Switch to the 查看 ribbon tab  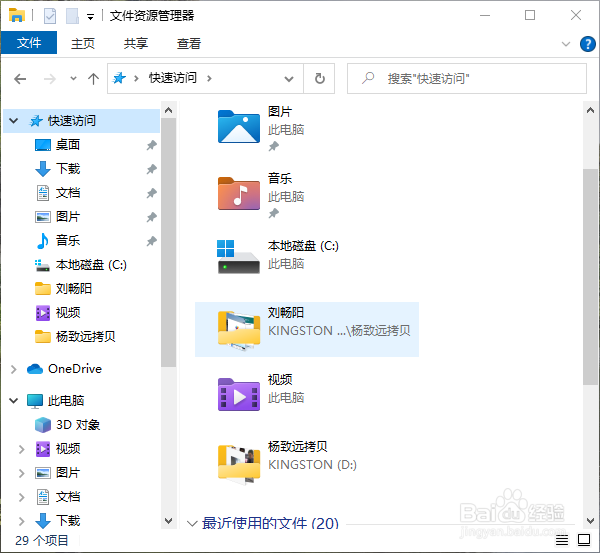pyautogui.click(x=189, y=43)
